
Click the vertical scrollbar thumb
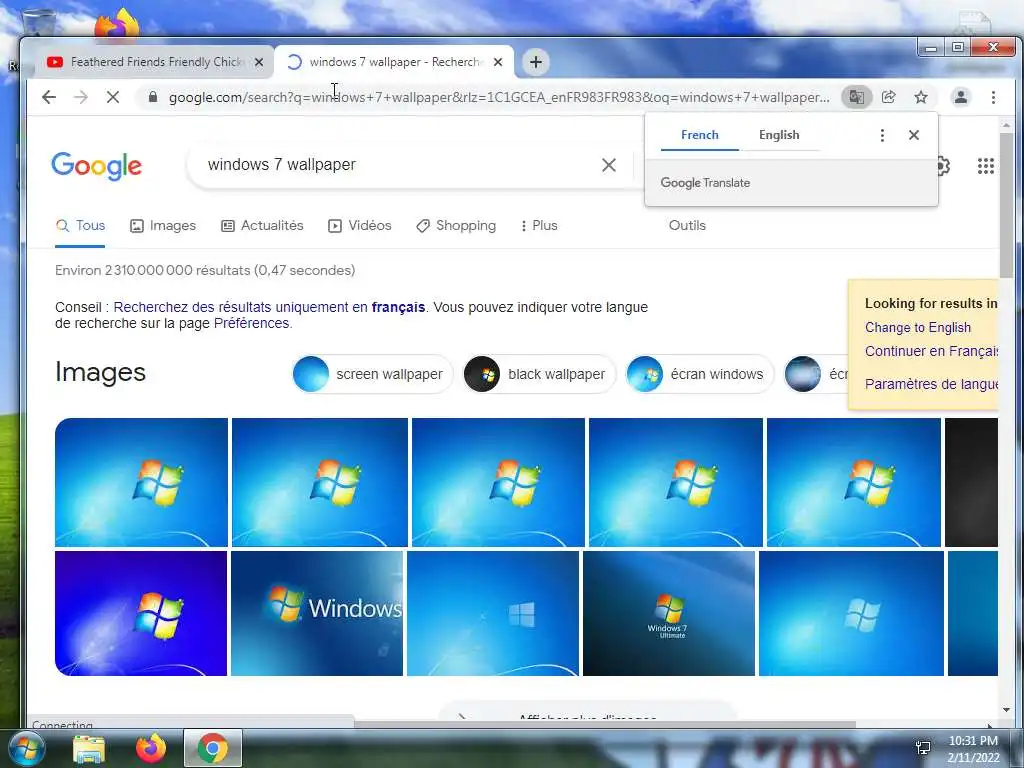(1006, 205)
